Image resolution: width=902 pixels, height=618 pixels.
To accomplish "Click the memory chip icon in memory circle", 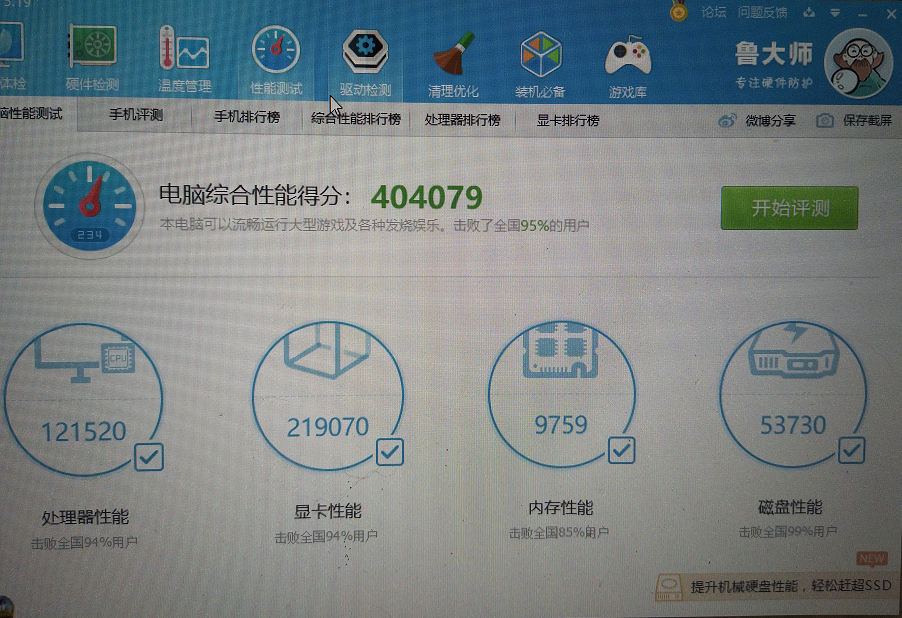I will [x=560, y=349].
